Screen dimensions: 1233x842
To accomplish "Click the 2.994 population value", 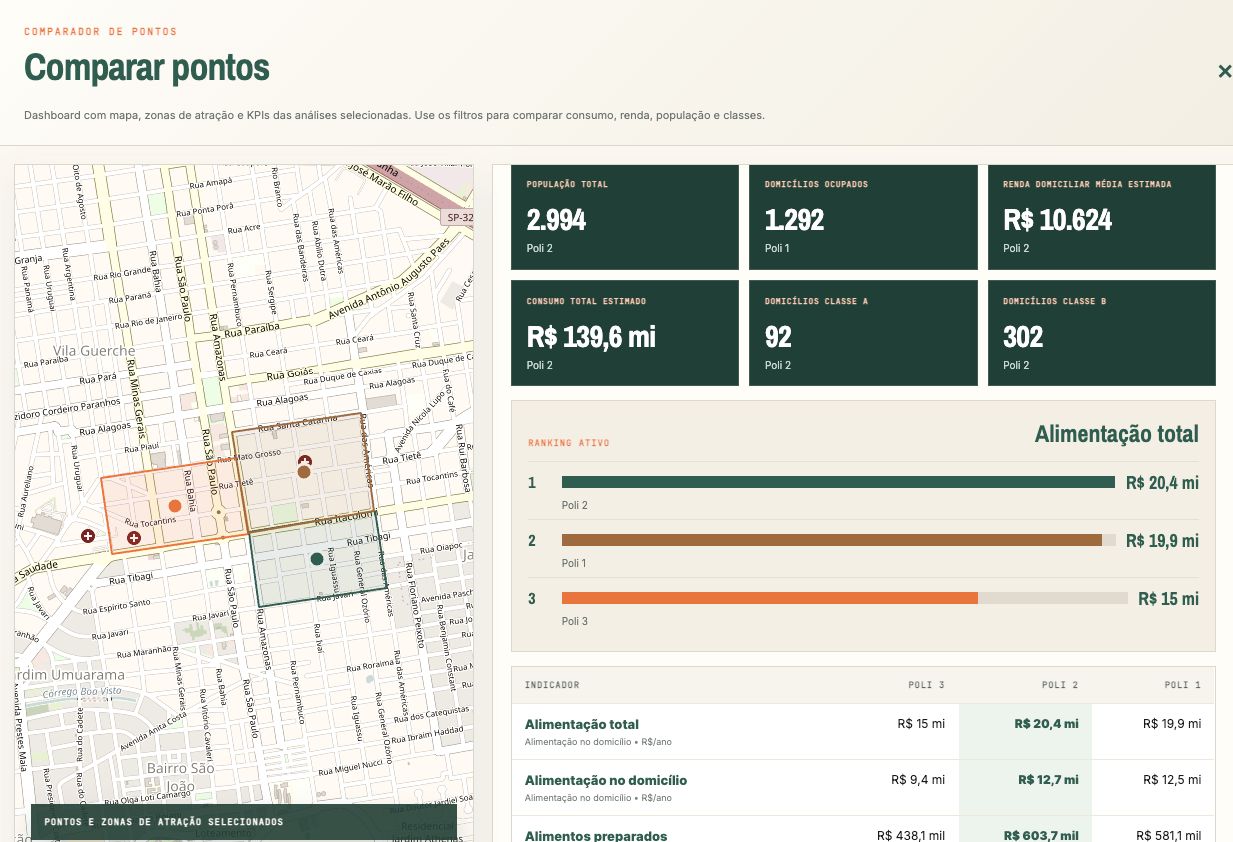I will [557, 220].
